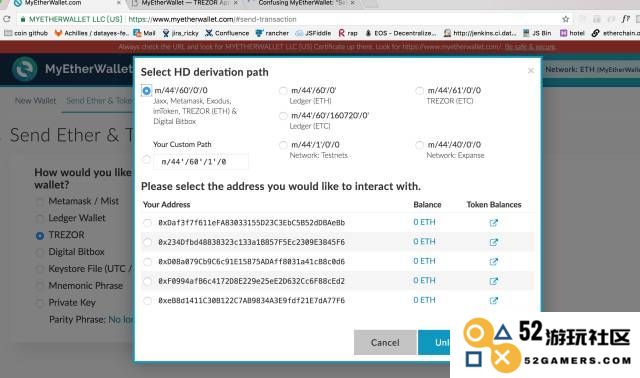The image size is (640, 378).
Task: Click the 0 ETH balance of address 0x008a079Cb9
Action: [424, 261]
